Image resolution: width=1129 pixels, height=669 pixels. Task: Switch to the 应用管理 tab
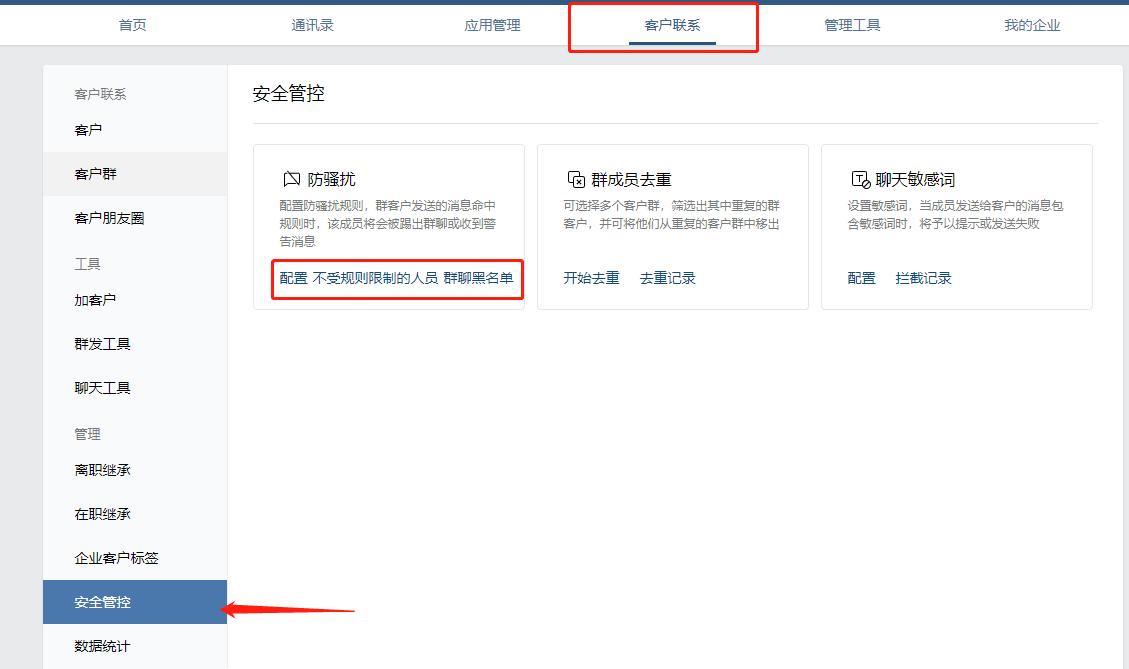click(x=492, y=25)
